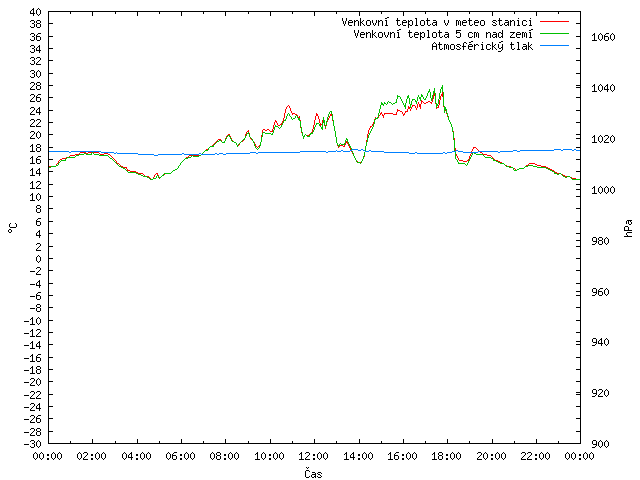
Task: Click the '20:00' time axis label
Action: pos(491,456)
